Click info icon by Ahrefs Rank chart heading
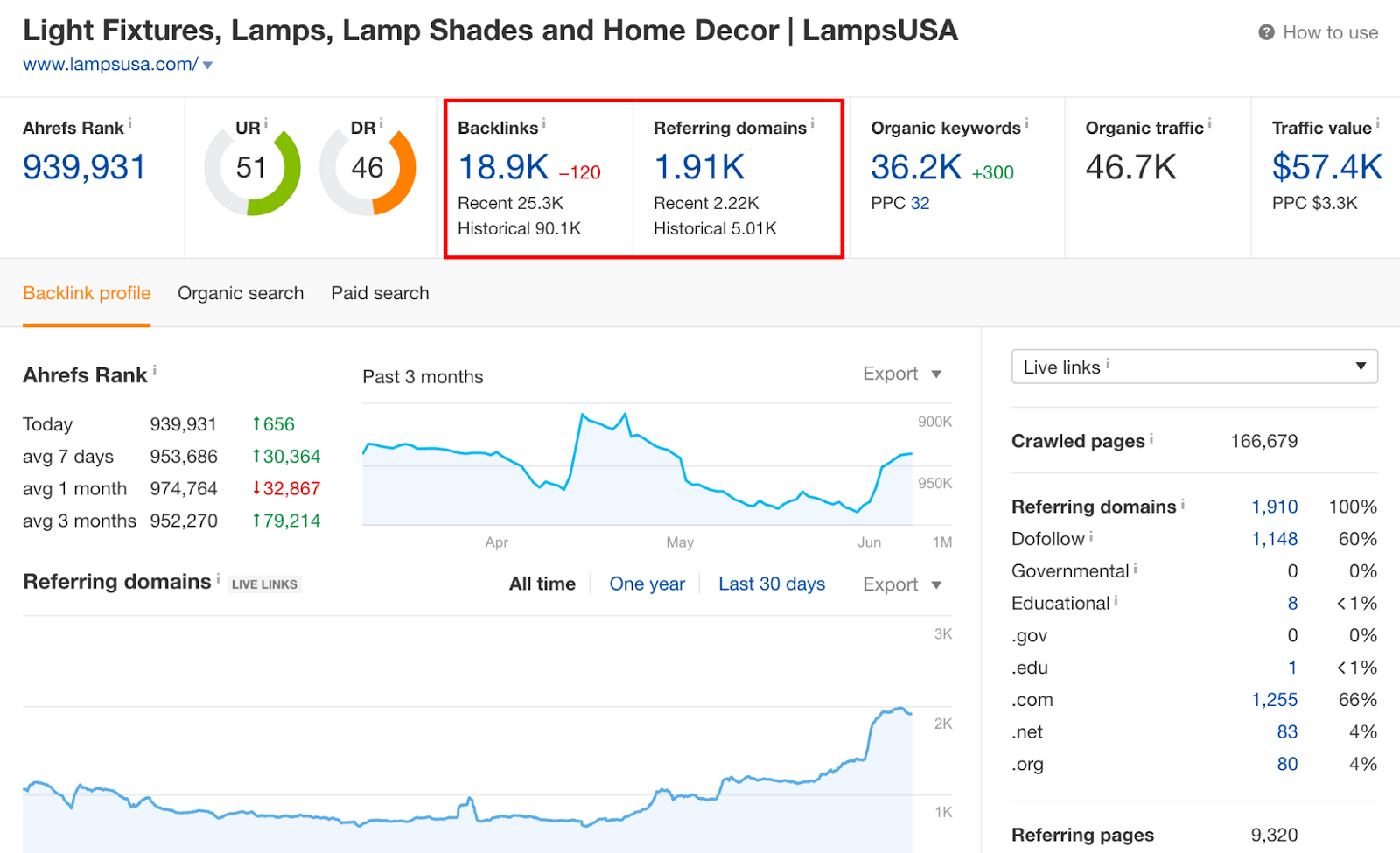Viewport: 1400px width, 853px height. click(x=155, y=371)
